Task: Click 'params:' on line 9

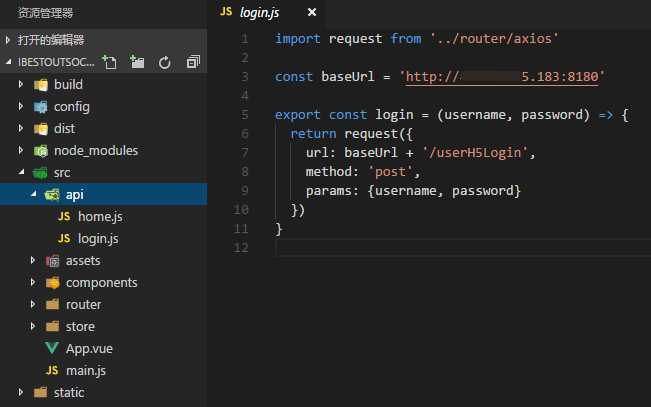Action: [333, 191]
